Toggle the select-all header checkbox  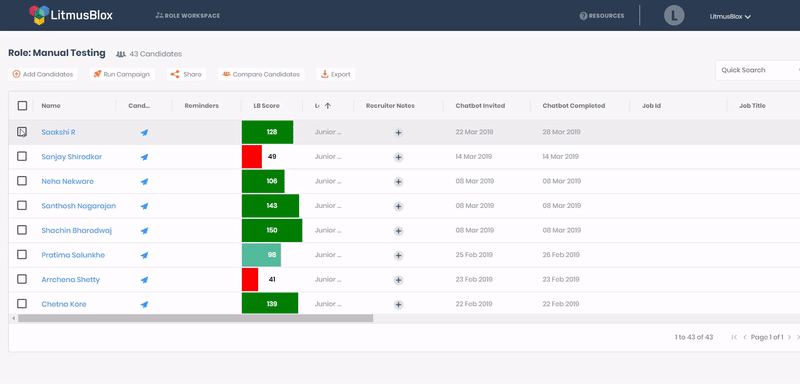tap(22, 106)
